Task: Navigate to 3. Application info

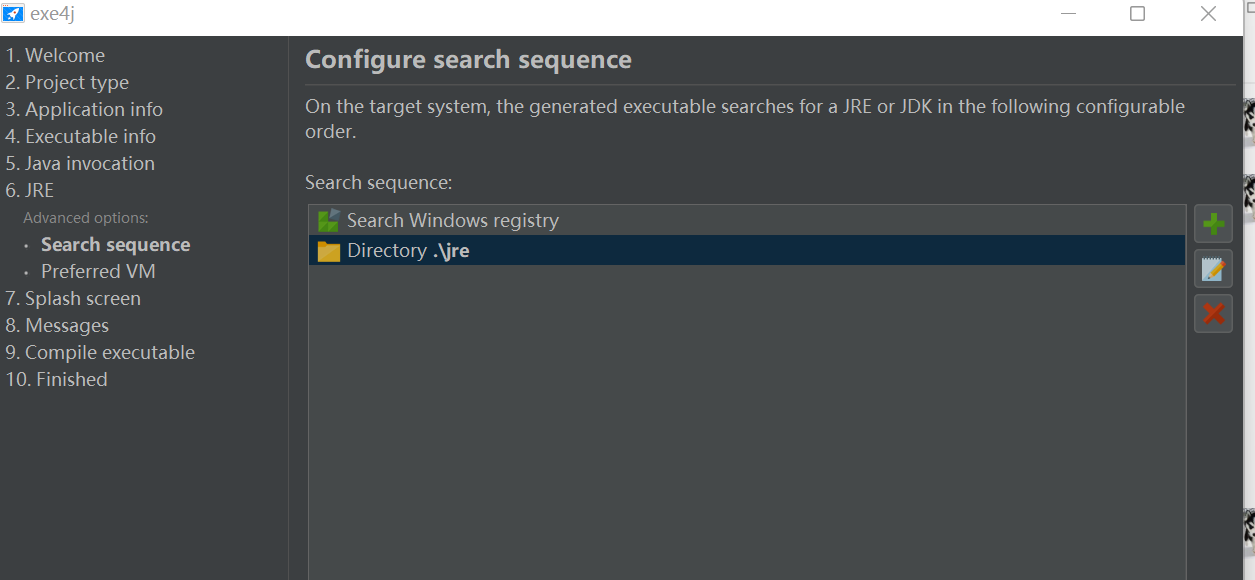Action: (84, 110)
